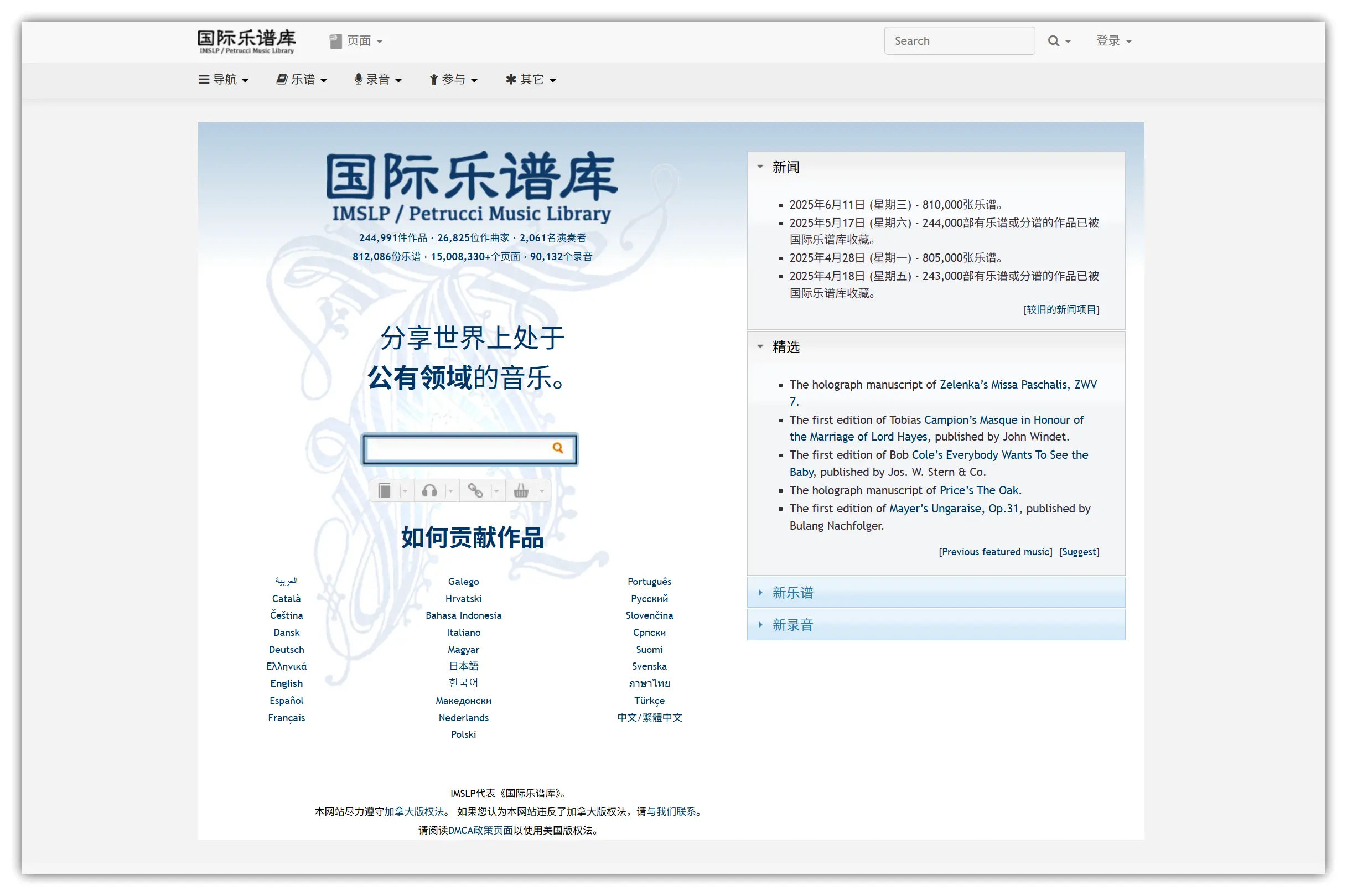Screen dimensions: 1347x896
Task: Switch to the Čeština language link
Action: point(286,615)
